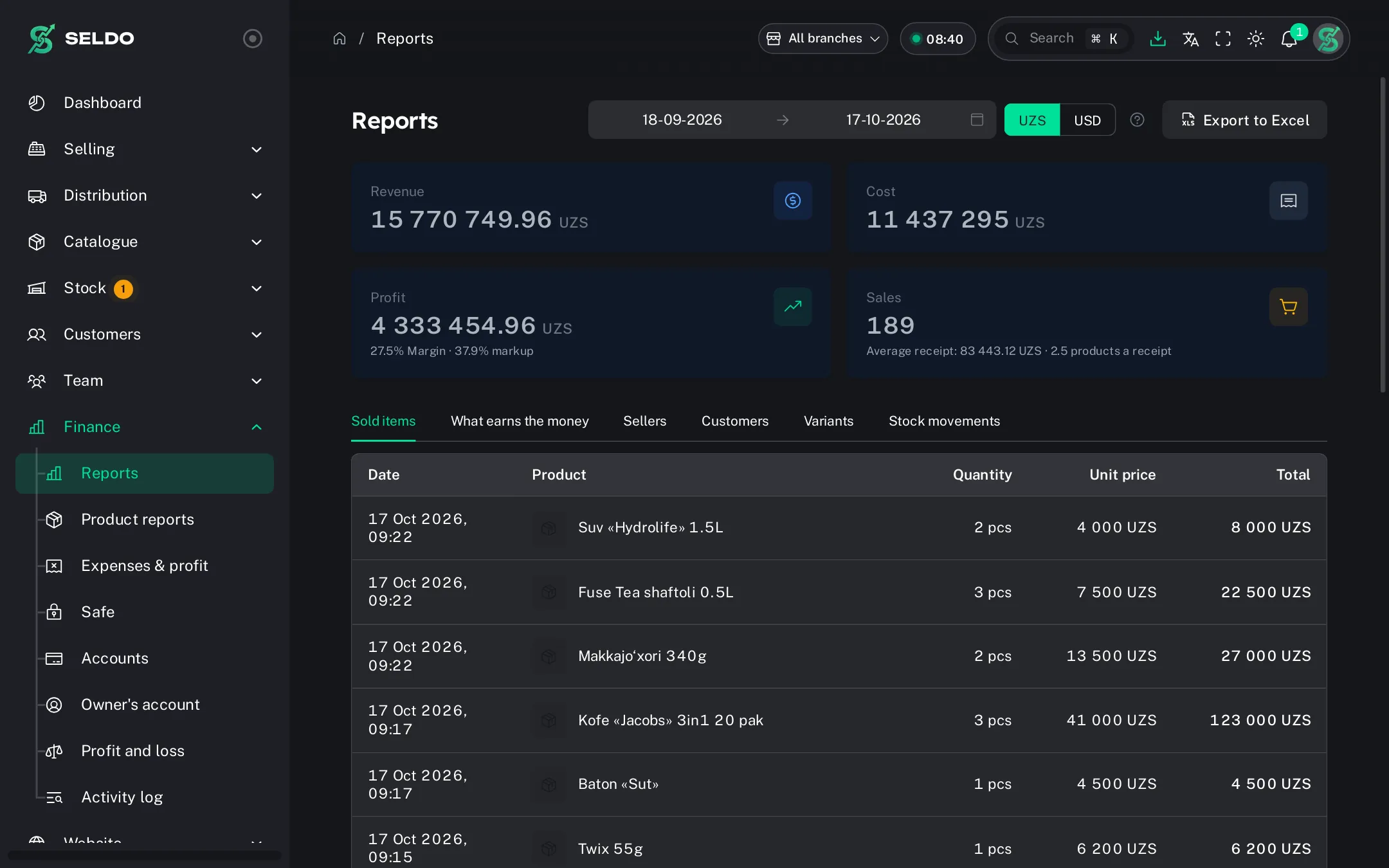Click Kofe Jacobs product thumbnail
This screenshot has width=1389, height=868.
point(549,720)
